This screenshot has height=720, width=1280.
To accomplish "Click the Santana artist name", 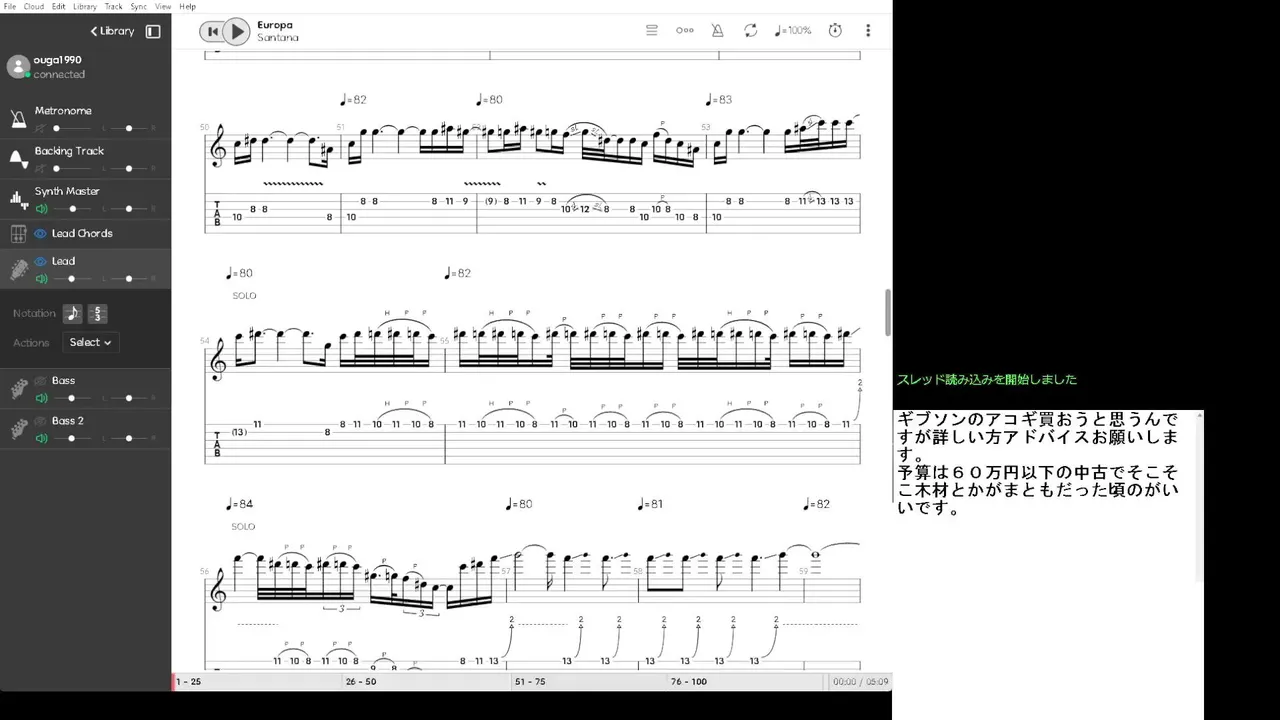I will (x=278, y=38).
